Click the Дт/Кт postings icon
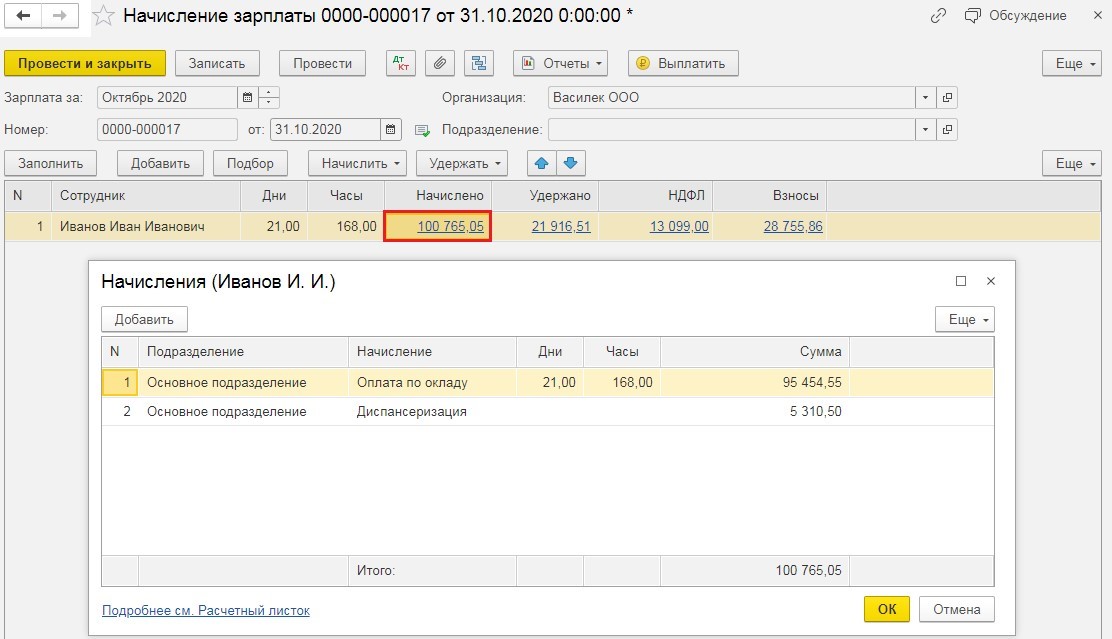The image size is (1112, 639). coord(401,63)
